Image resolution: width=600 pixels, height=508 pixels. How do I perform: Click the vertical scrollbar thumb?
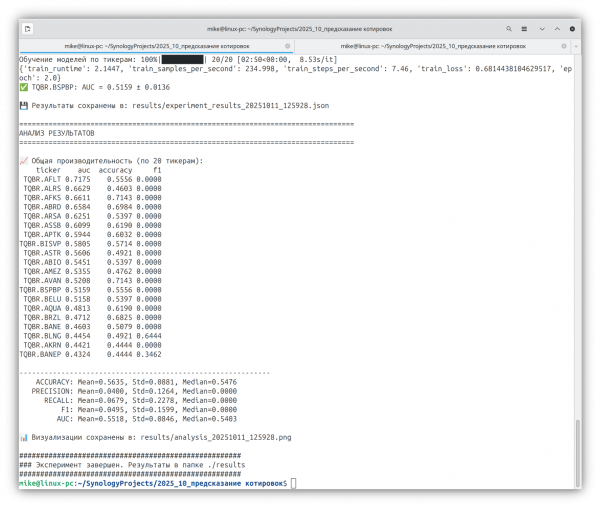tap(578, 455)
